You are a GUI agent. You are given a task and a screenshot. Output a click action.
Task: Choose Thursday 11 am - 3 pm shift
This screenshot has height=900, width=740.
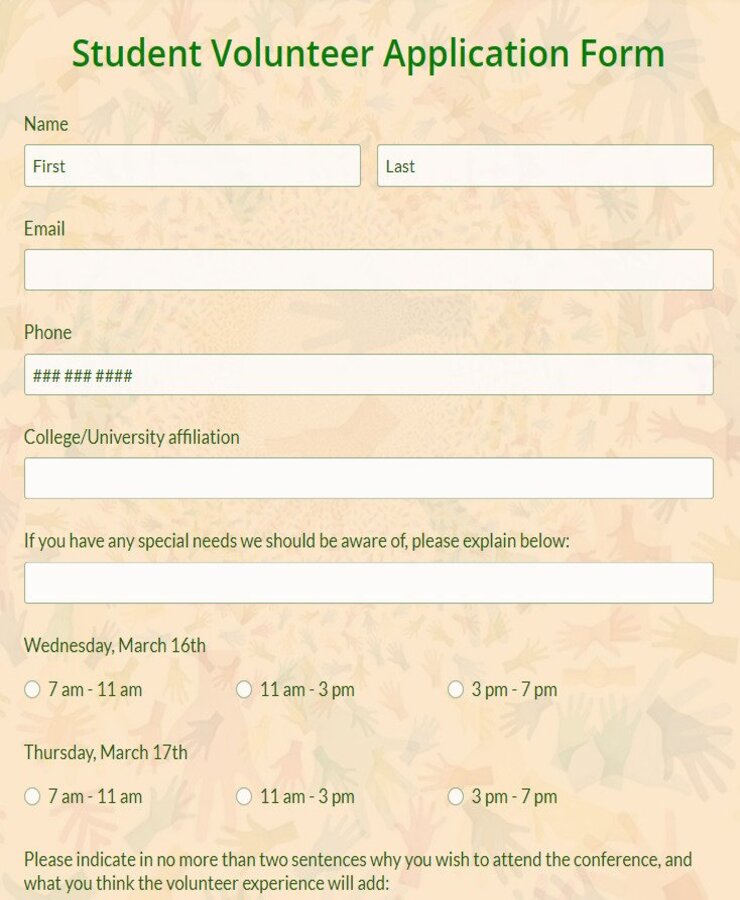[244, 797]
